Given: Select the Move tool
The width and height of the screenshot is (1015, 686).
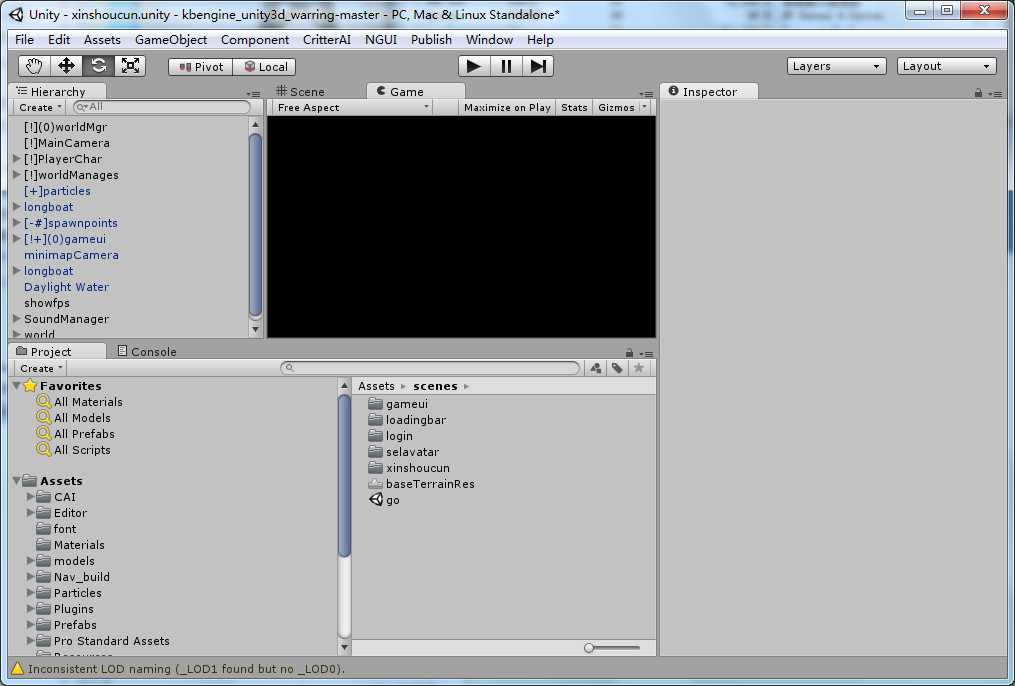Looking at the screenshot, I should click(66, 66).
